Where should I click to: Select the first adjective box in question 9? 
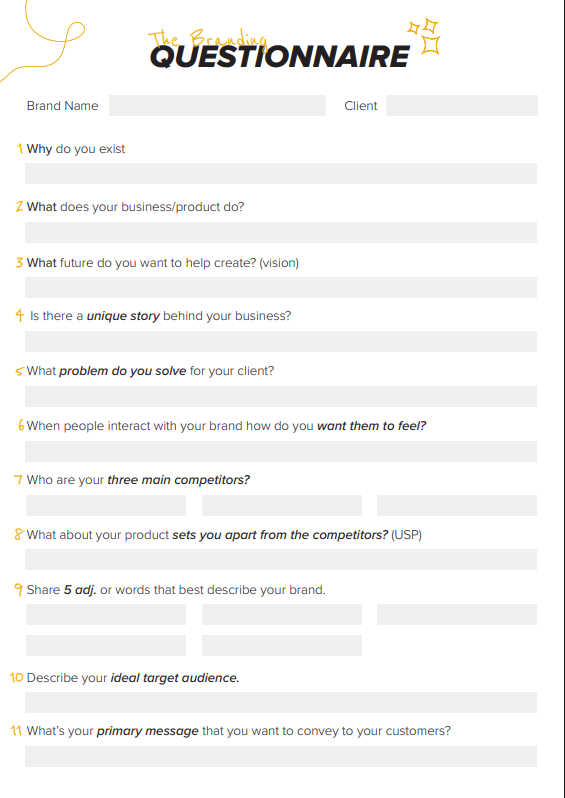pos(106,614)
